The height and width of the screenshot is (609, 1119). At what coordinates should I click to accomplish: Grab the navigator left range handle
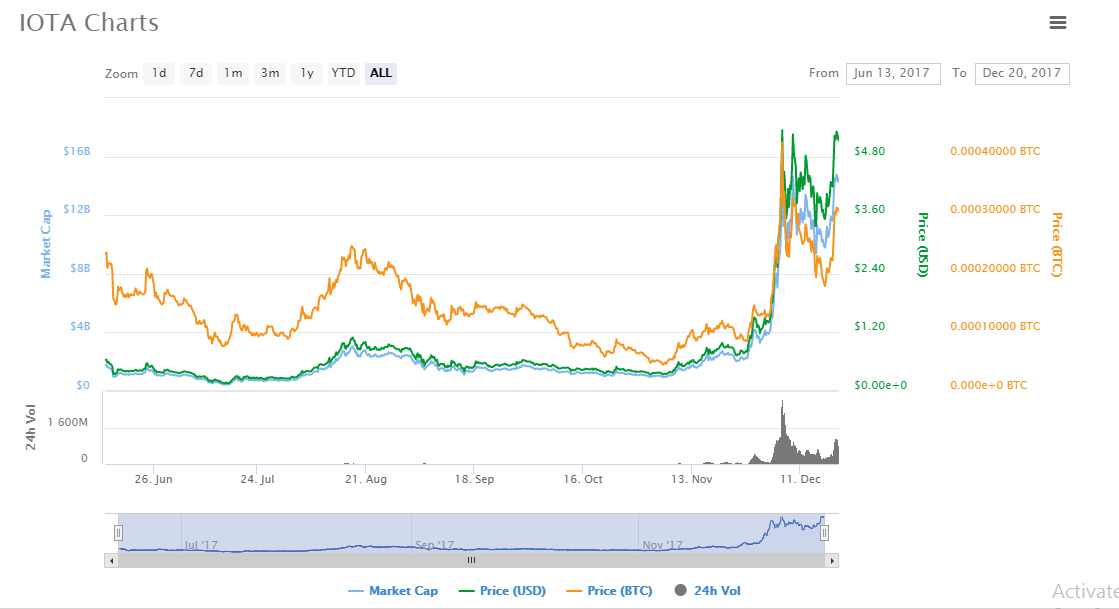[x=118, y=533]
